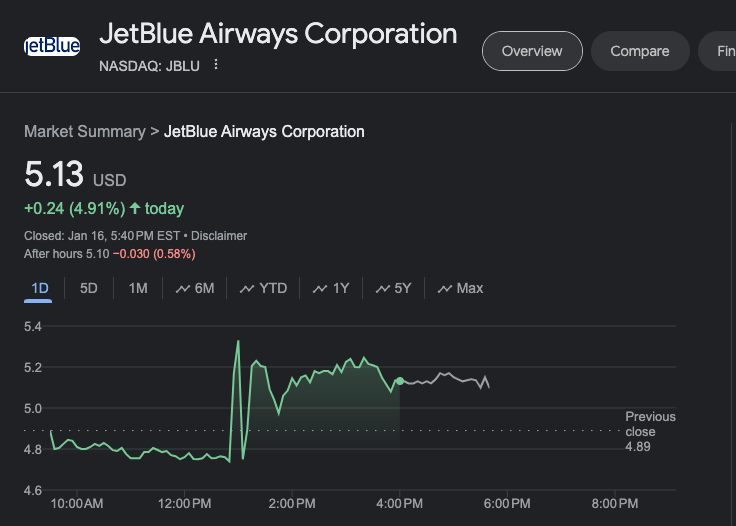Open the three-dot menu beside JBLU
The height and width of the screenshot is (526, 736).
[x=216, y=65]
